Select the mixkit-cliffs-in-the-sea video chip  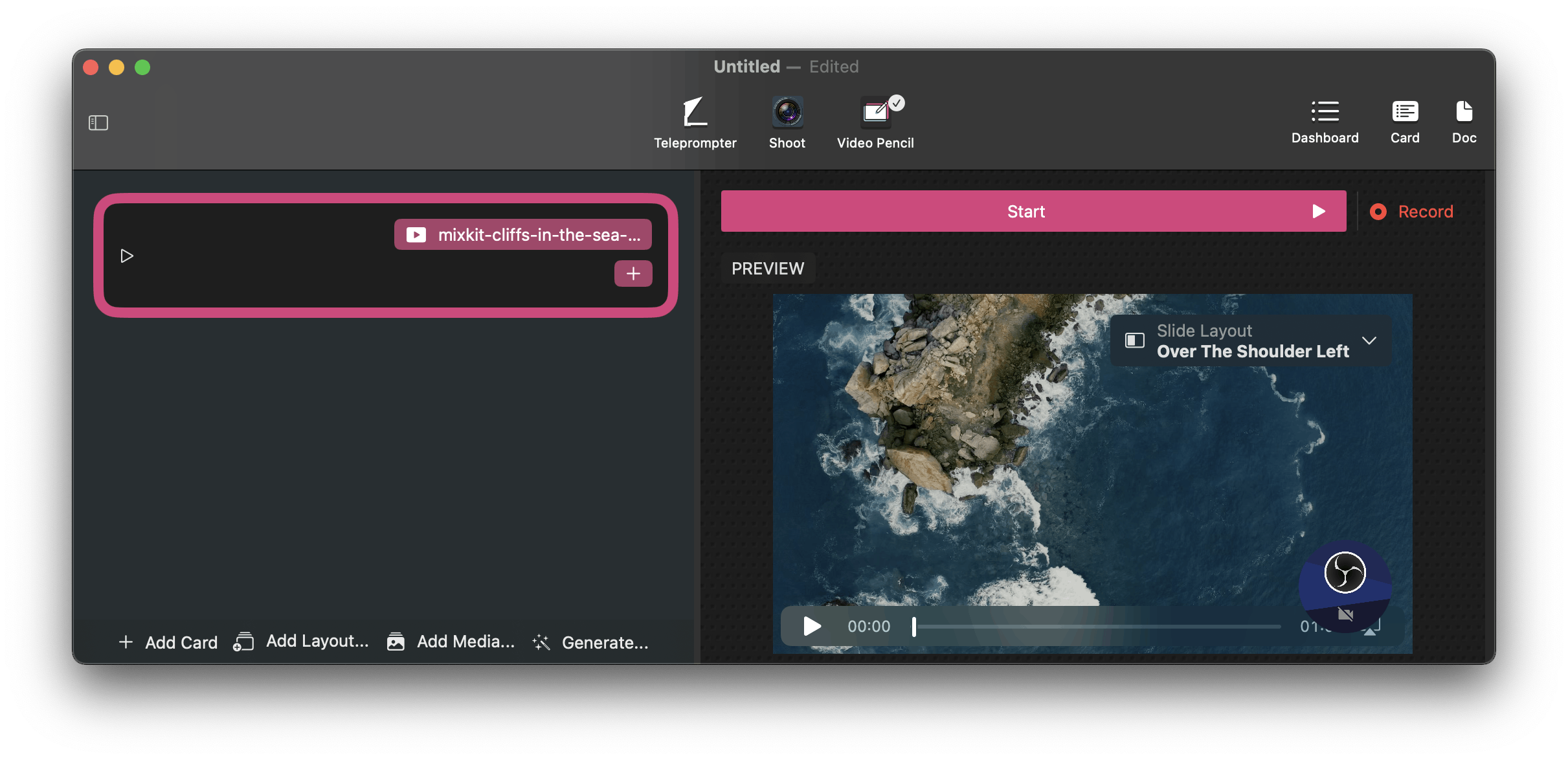(x=523, y=234)
